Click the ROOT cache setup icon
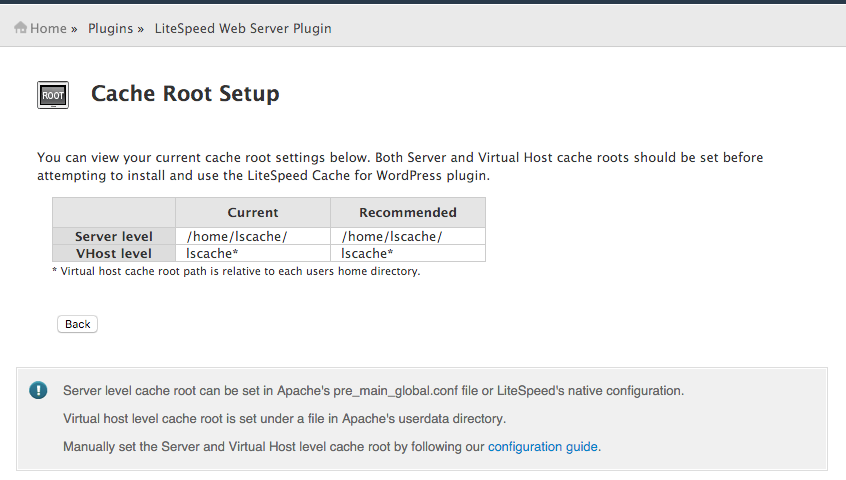This screenshot has width=846, height=480. coord(53,95)
